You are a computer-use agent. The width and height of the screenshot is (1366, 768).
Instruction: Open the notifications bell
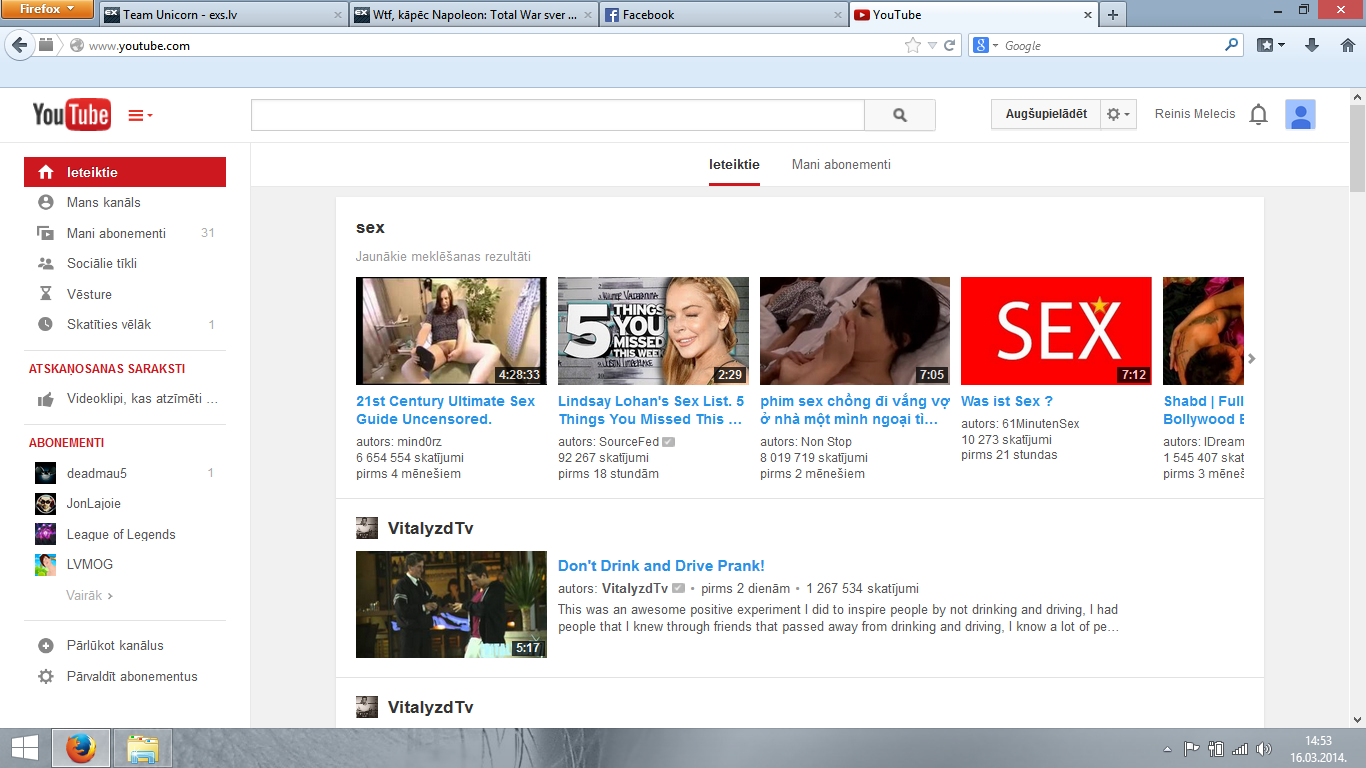(1259, 114)
